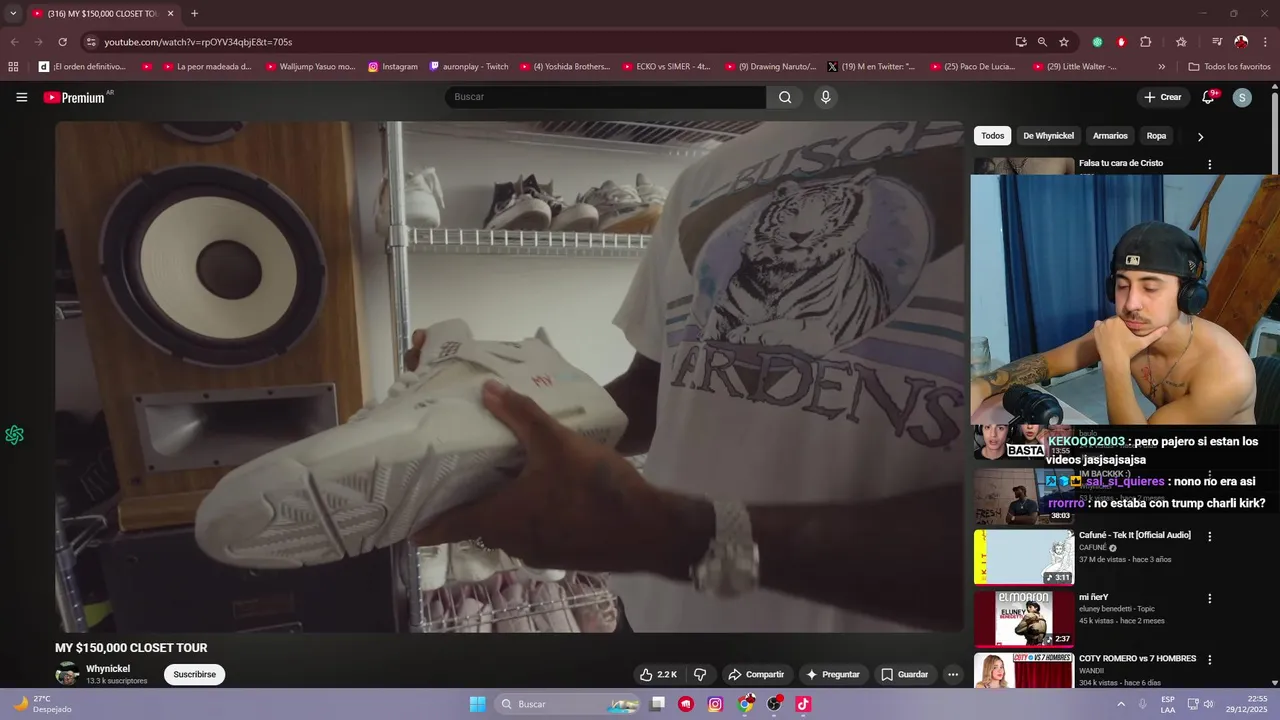The width and height of the screenshot is (1280, 720).
Task: Open a new Chrome tab
Action: point(194,13)
